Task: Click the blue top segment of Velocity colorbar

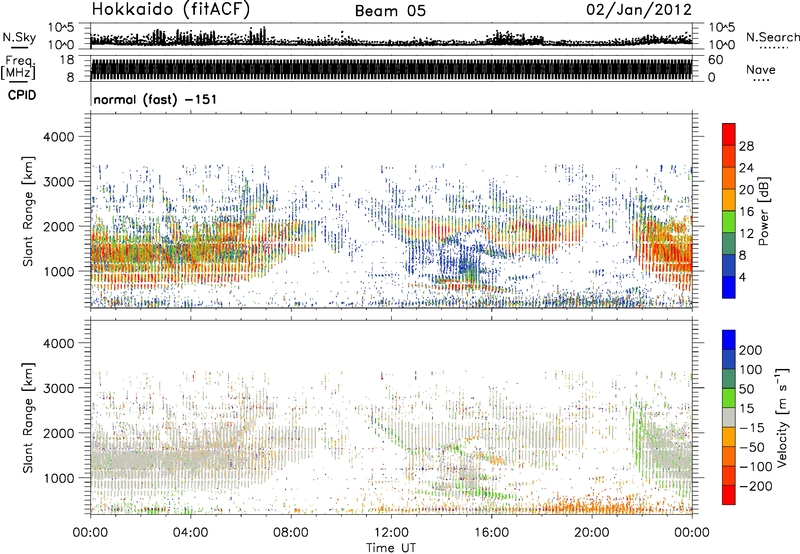Action: click(x=729, y=340)
